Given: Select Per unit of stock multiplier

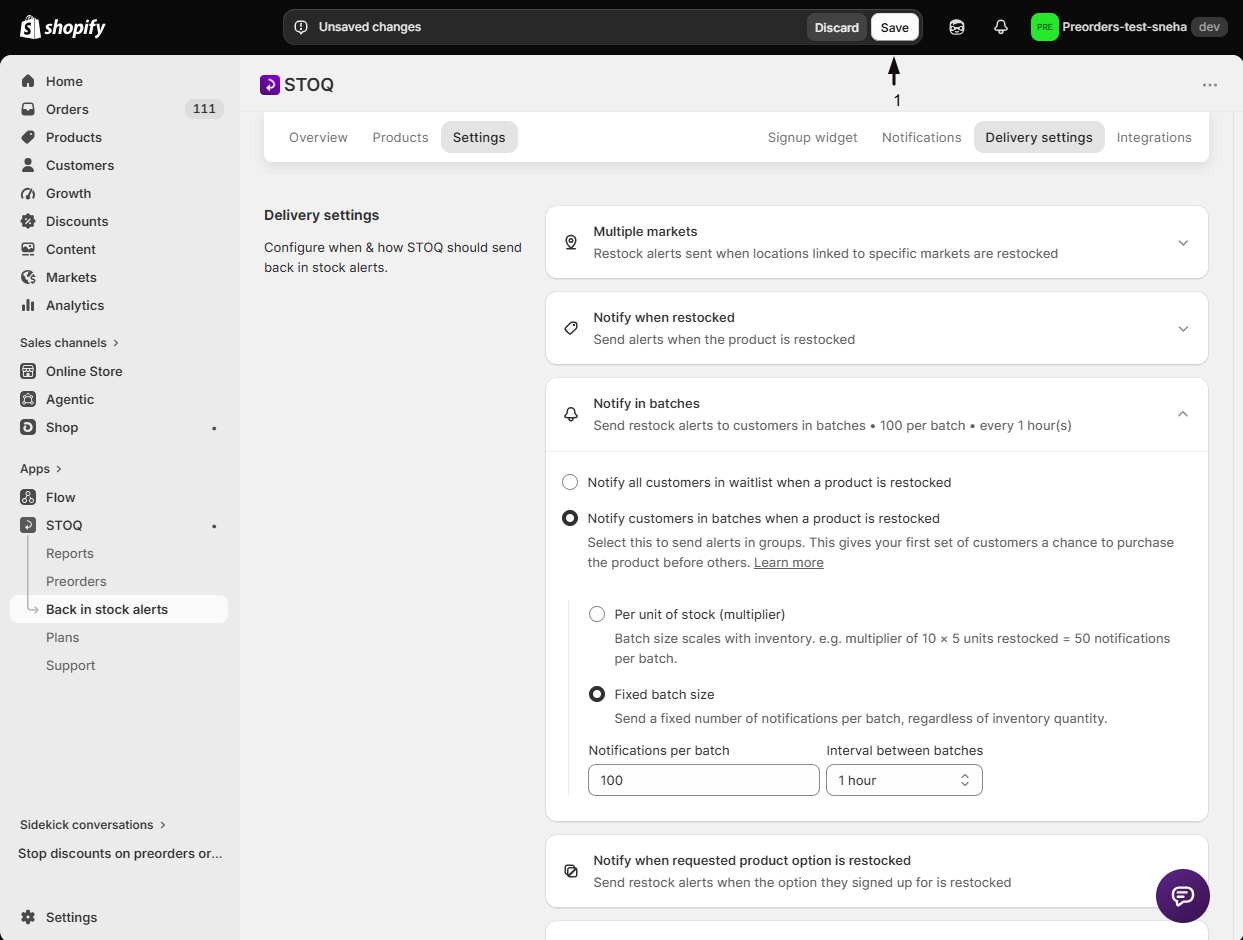Looking at the screenshot, I should point(597,614).
